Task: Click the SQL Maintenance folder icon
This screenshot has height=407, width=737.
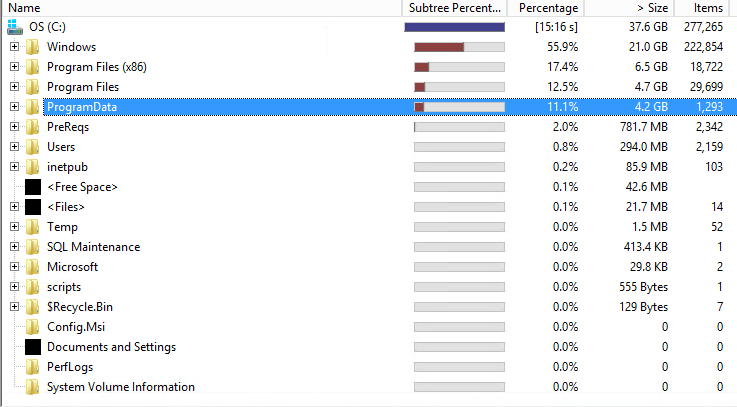Action: pos(33,247)
